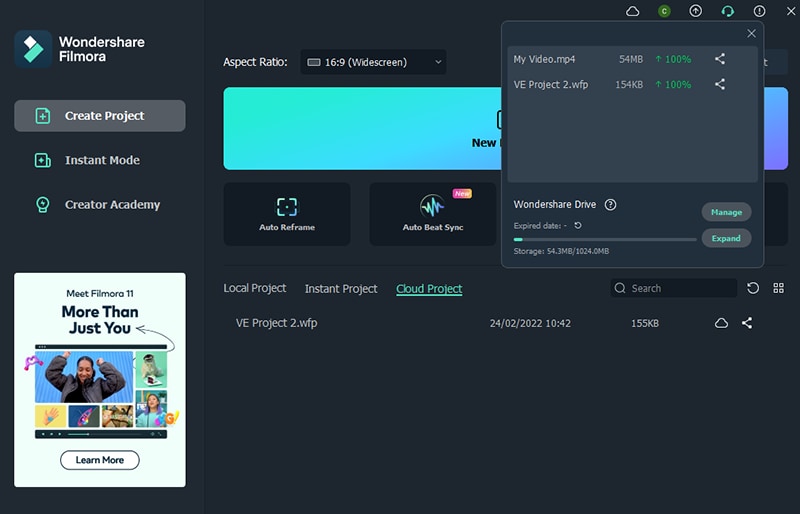Share VE Project 2.wfp in cloud project list
Viewport: 800px width, 514px height.
[x=747, y=323]
